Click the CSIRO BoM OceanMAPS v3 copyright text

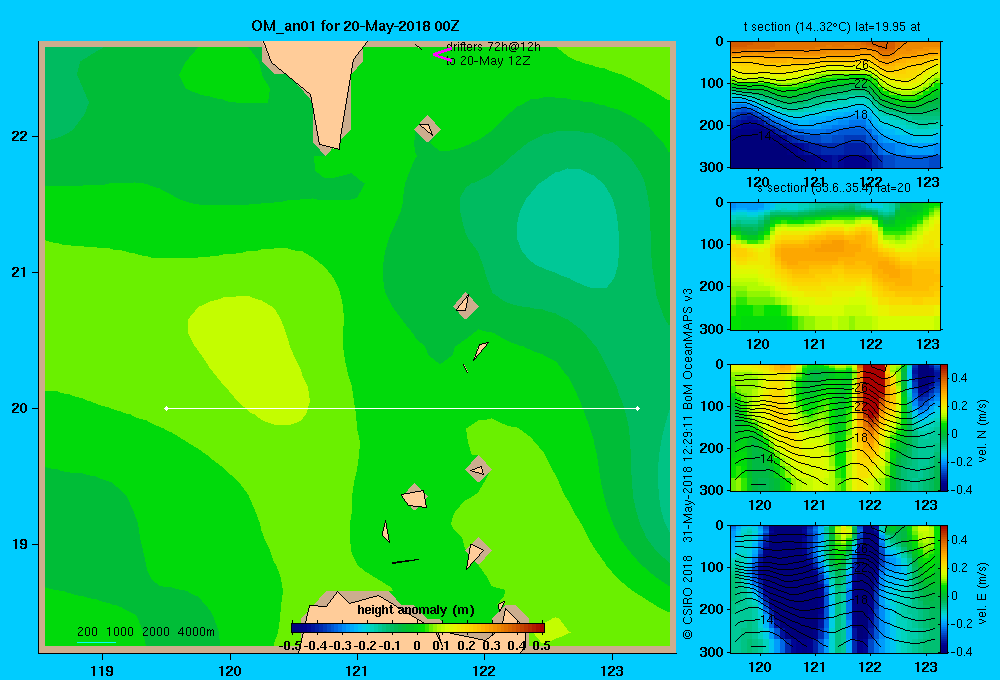click(688, 464)
